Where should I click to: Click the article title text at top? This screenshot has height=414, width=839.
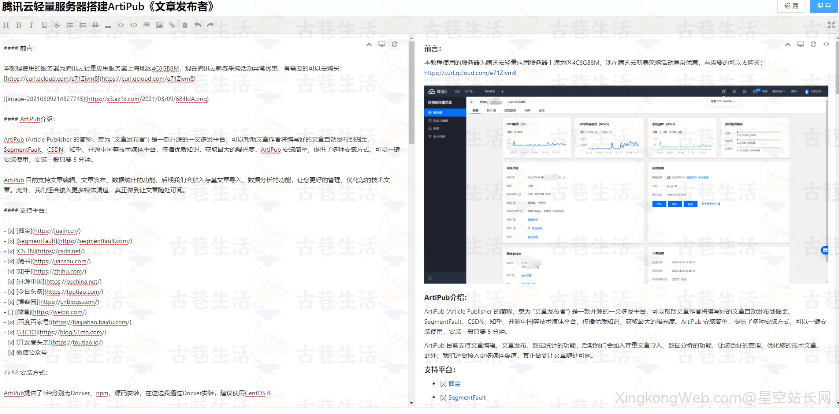pos(109,6)
